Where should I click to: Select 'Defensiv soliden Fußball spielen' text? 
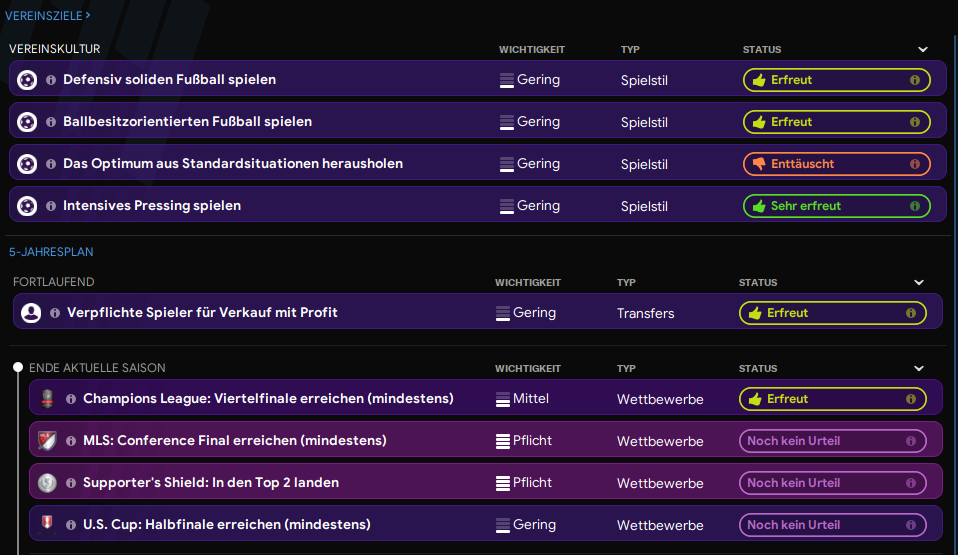pyautogui.click(x=169, y=79)
